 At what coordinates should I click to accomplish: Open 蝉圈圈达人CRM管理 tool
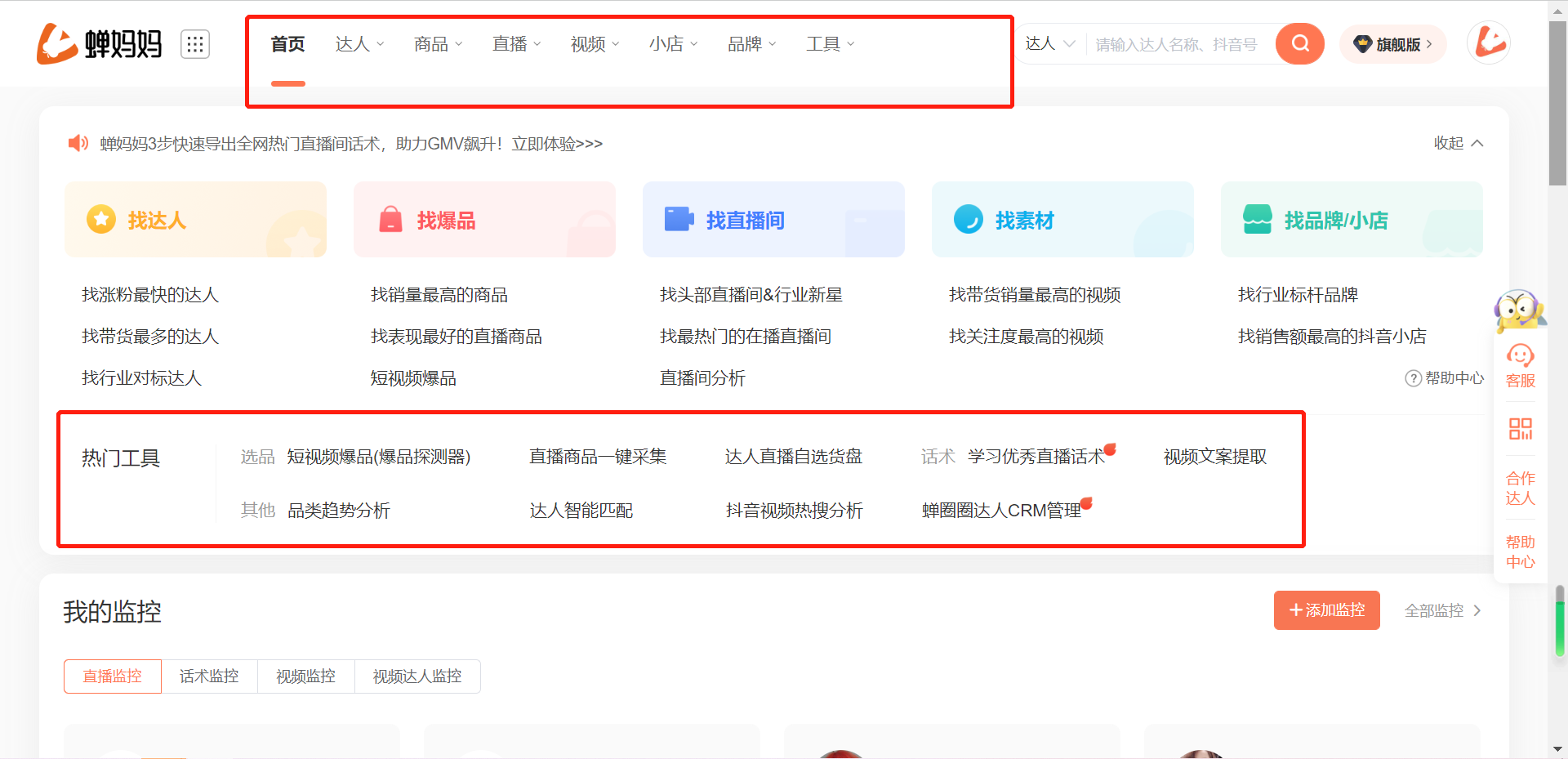[x=1002, y=511]
